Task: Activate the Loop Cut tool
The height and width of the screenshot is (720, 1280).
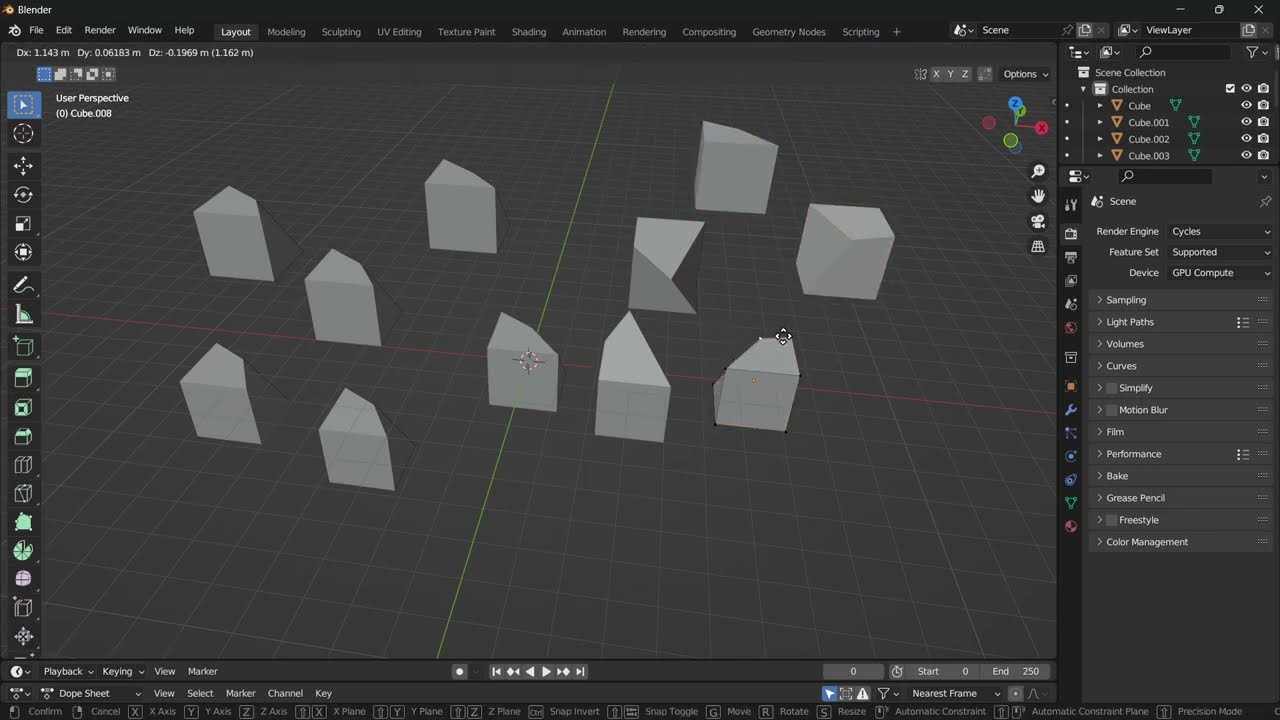Action: coord(24,465)
